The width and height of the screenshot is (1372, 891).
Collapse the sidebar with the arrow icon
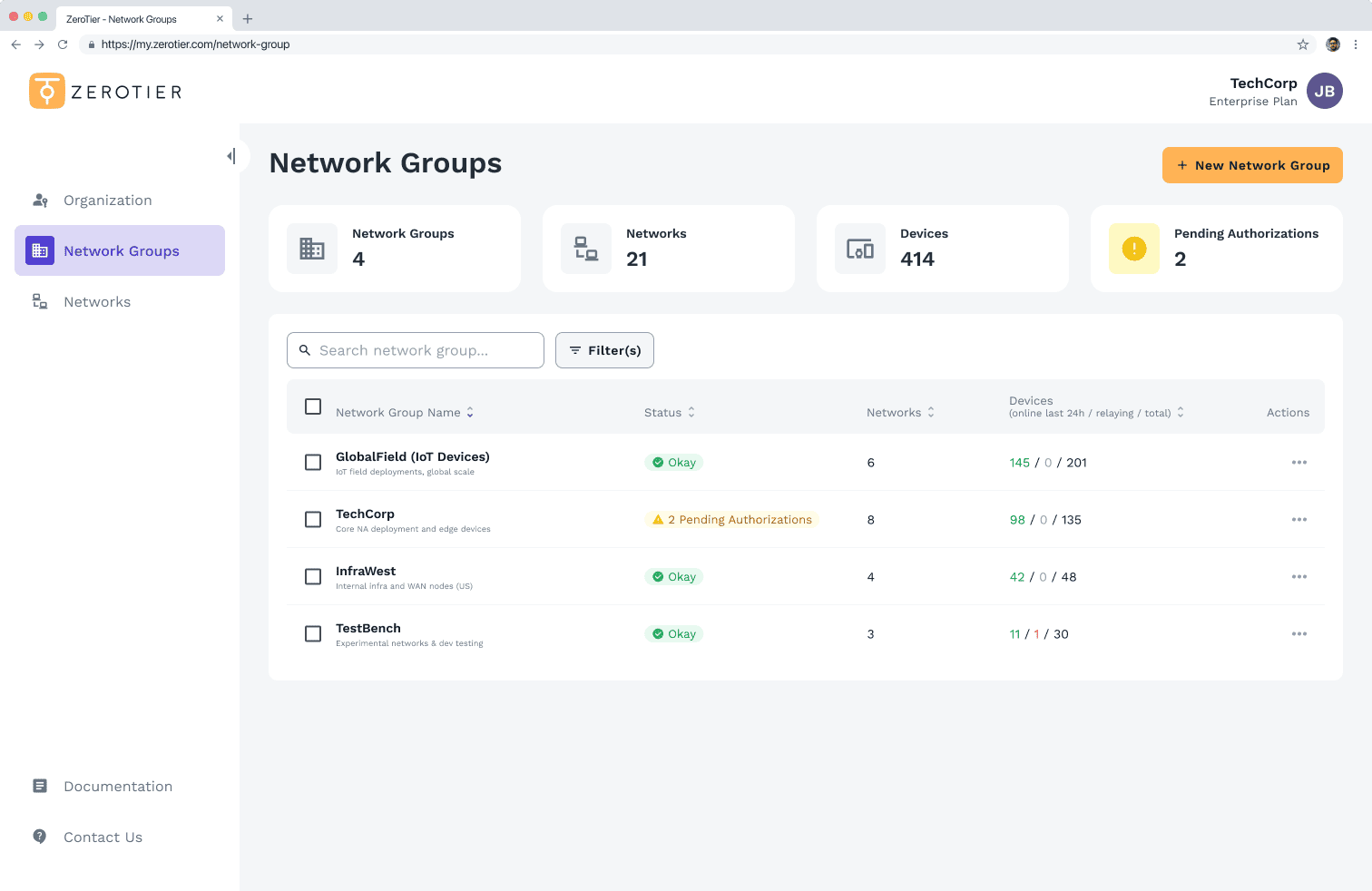[231, 156]
